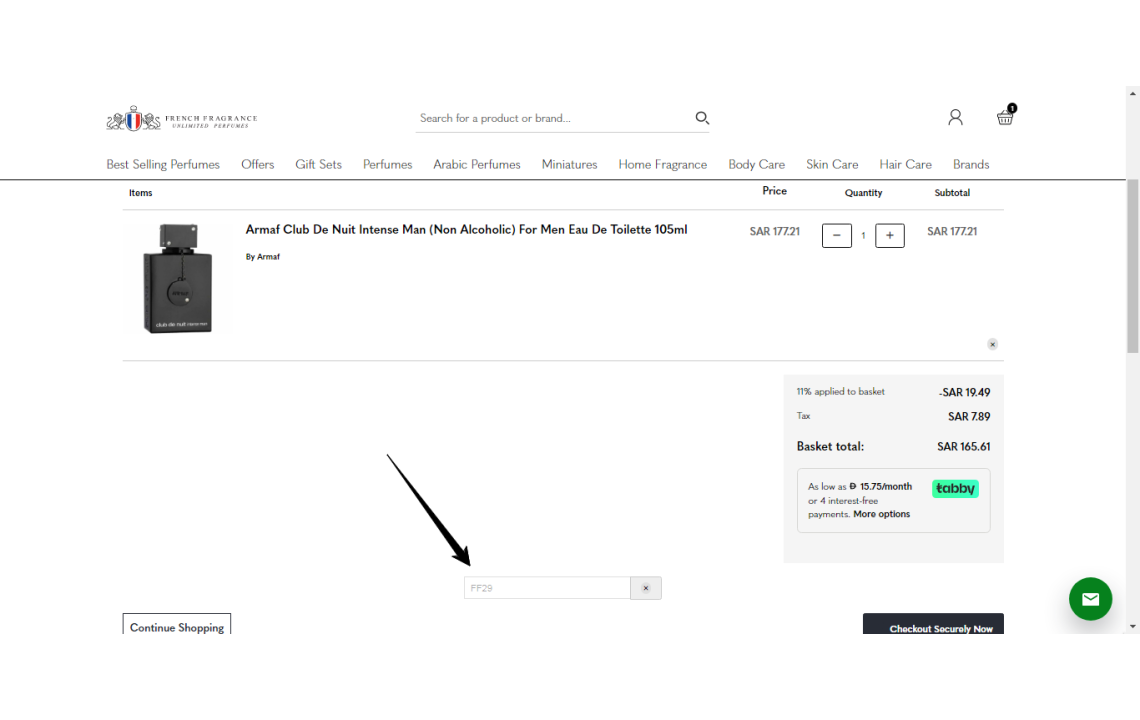Click the page vertical scrollbar thumb

coord(1133,265)
